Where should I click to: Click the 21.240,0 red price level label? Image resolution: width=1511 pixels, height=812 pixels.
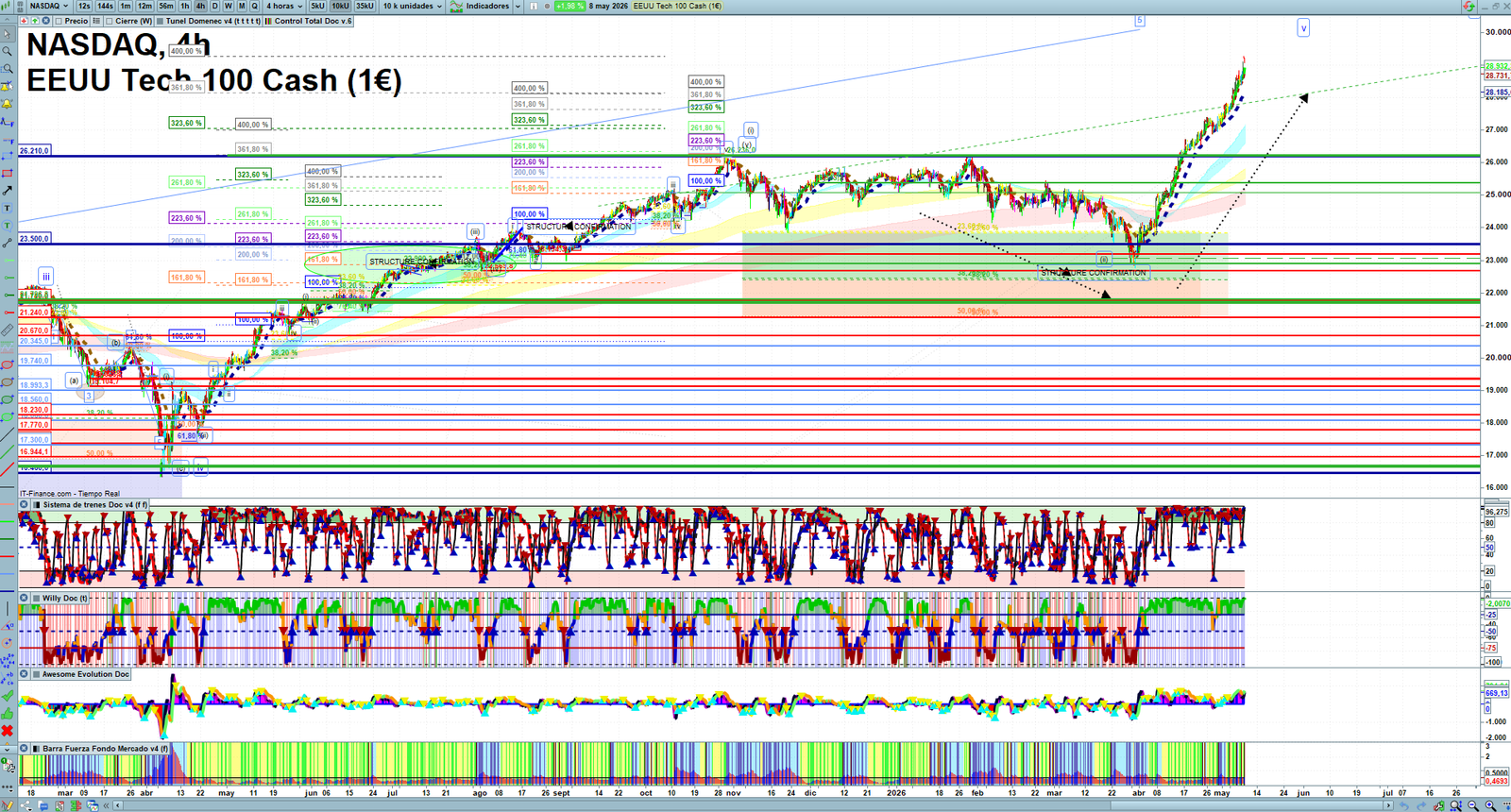[34, 313]
